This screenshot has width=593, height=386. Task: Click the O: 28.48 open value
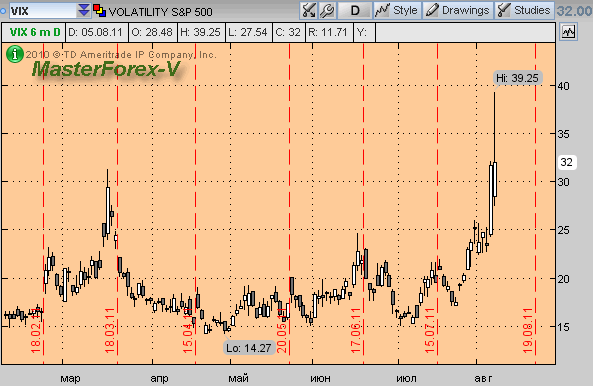(153, 33)
